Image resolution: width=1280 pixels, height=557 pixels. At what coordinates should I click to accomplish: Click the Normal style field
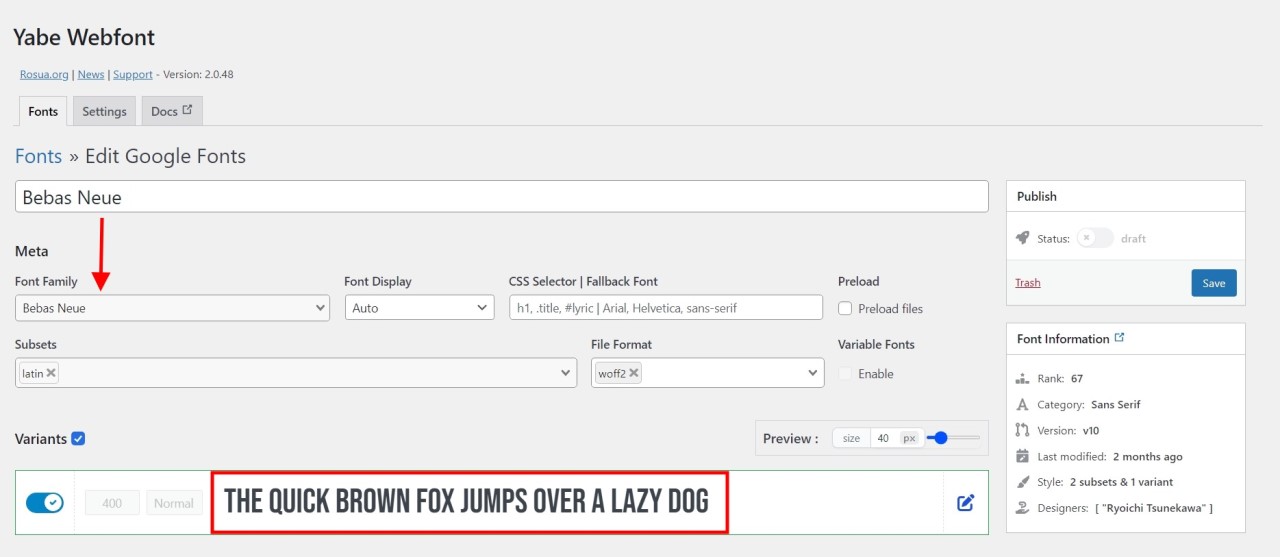click(x=173, y=503)
